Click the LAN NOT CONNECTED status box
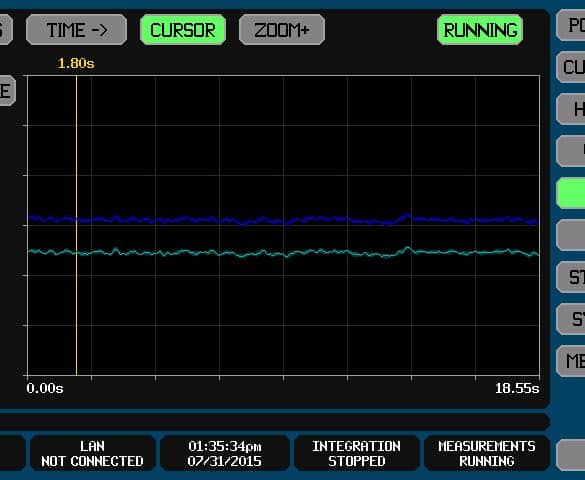Screen dimensions: 585x480 (93, 454)
